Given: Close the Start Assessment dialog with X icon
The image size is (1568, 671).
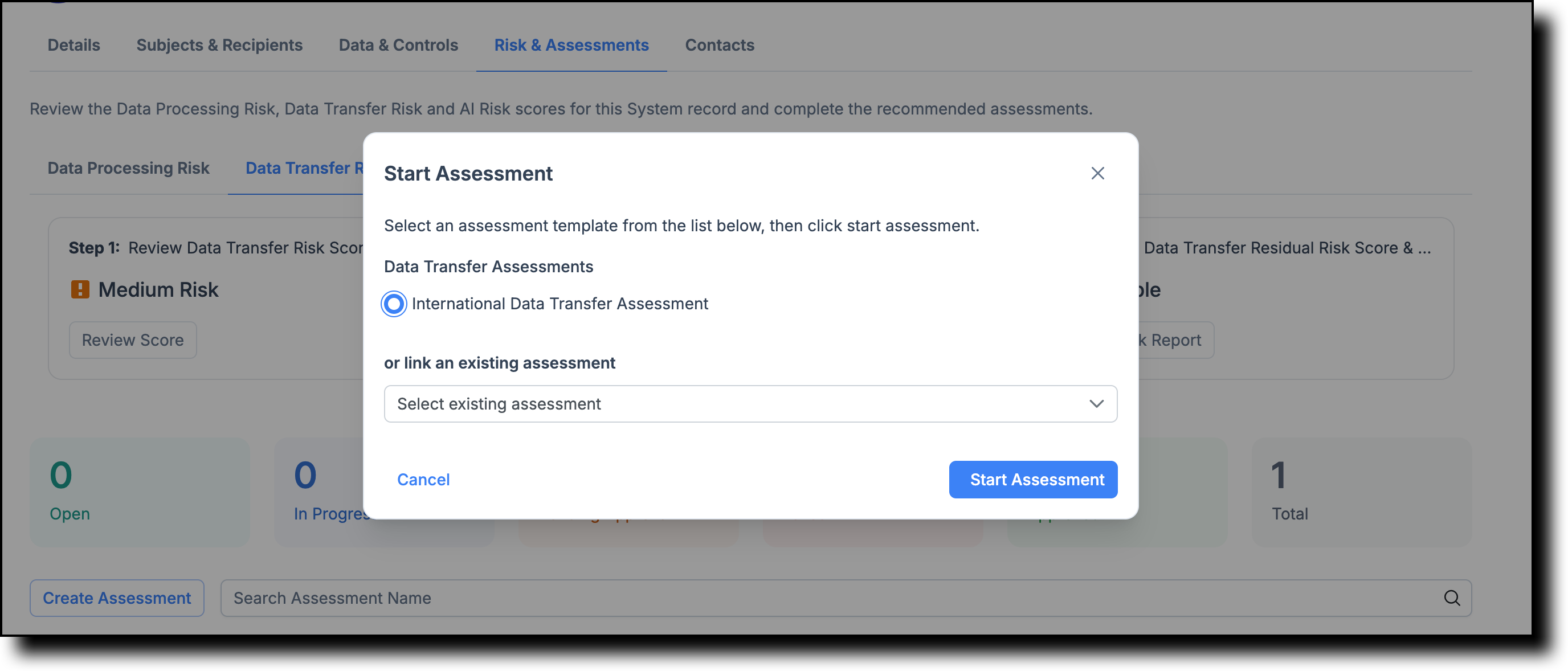Looking at the screenshot, I should [x=1097, y=173].
